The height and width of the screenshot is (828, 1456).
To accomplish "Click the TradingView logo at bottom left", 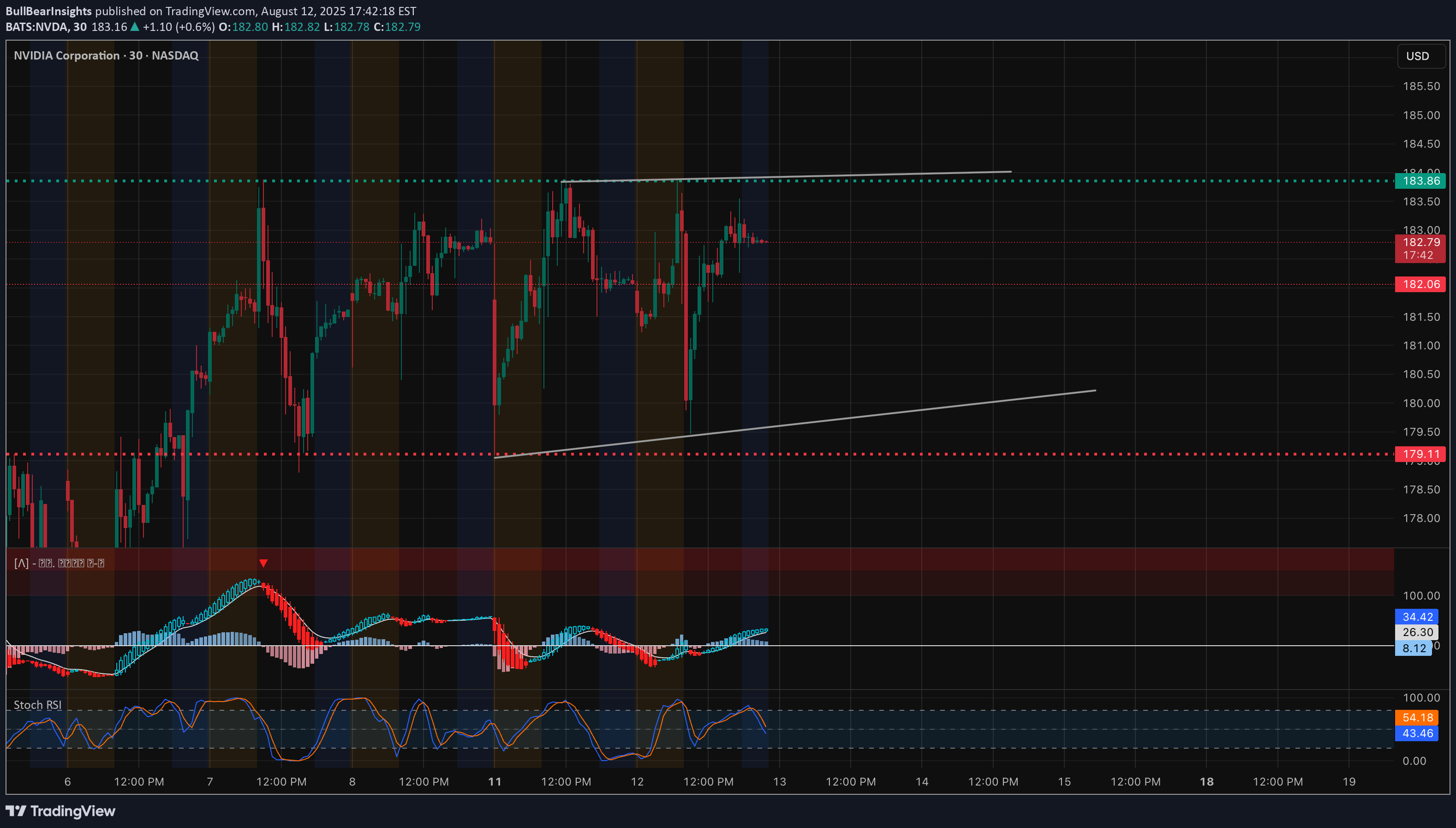I will click(x=60, y=811).
